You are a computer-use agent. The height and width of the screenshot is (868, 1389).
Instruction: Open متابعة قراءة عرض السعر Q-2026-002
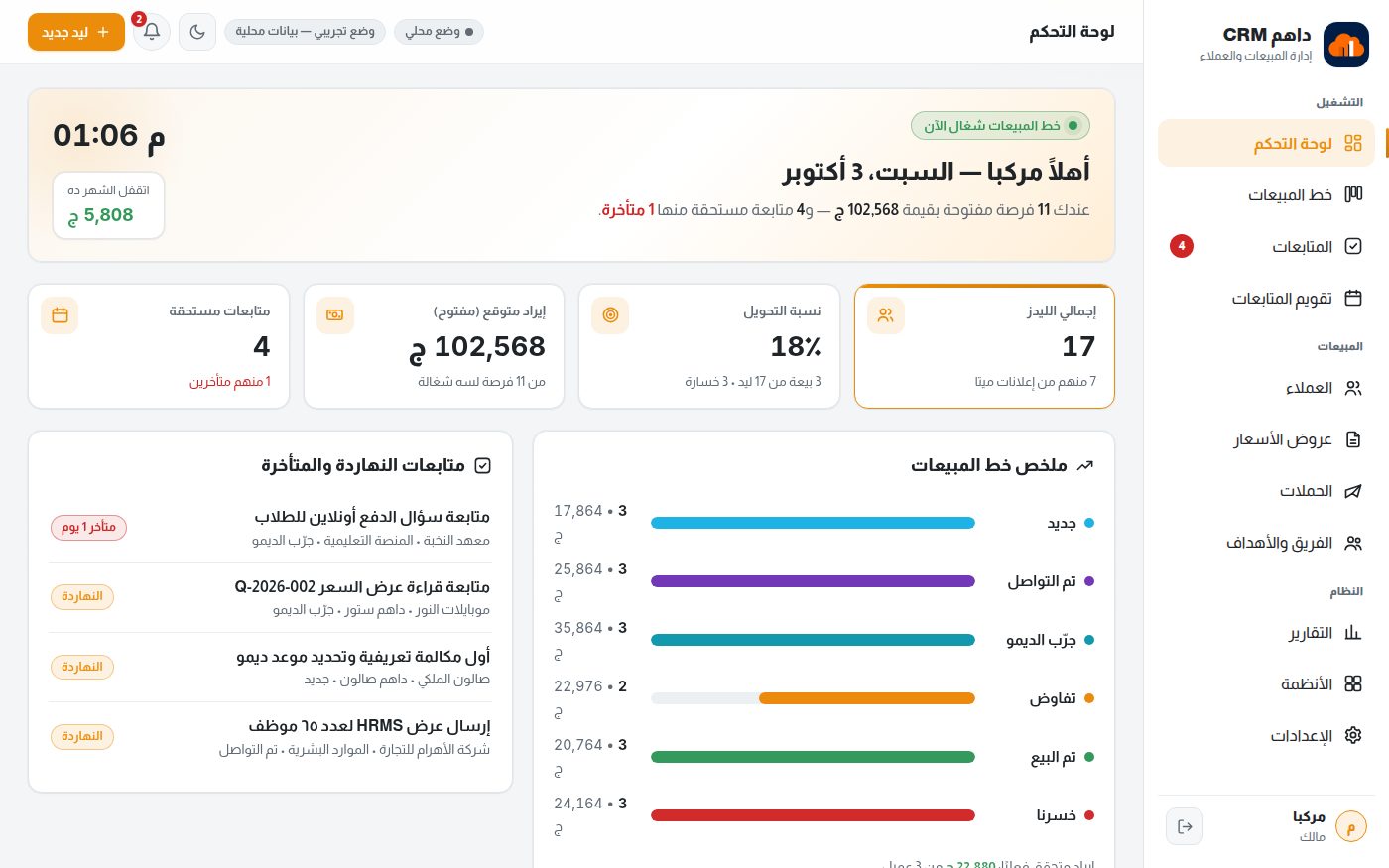pos(270,598)
